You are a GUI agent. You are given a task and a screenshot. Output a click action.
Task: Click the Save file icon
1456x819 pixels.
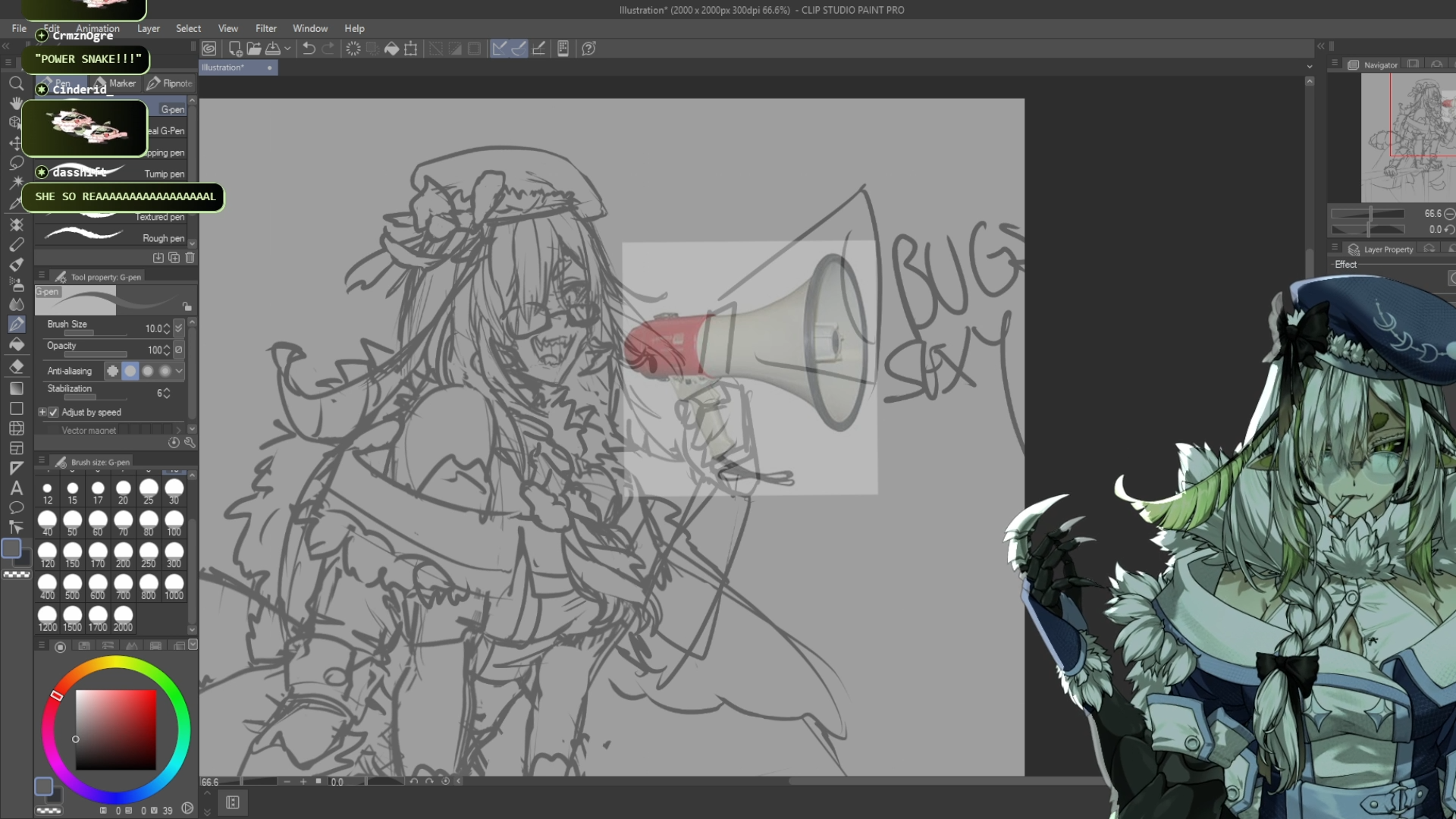click(x=273, y=49)
